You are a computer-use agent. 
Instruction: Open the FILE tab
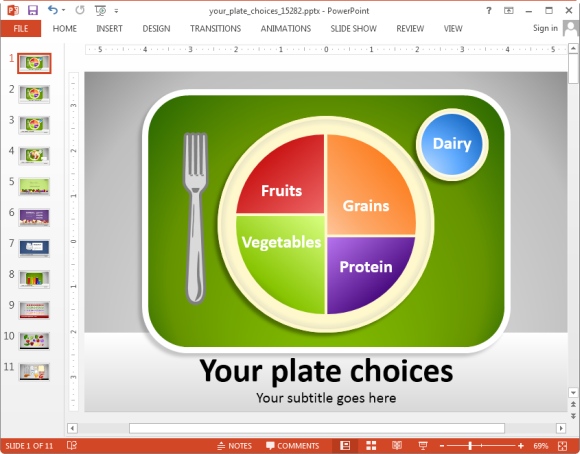21,28
